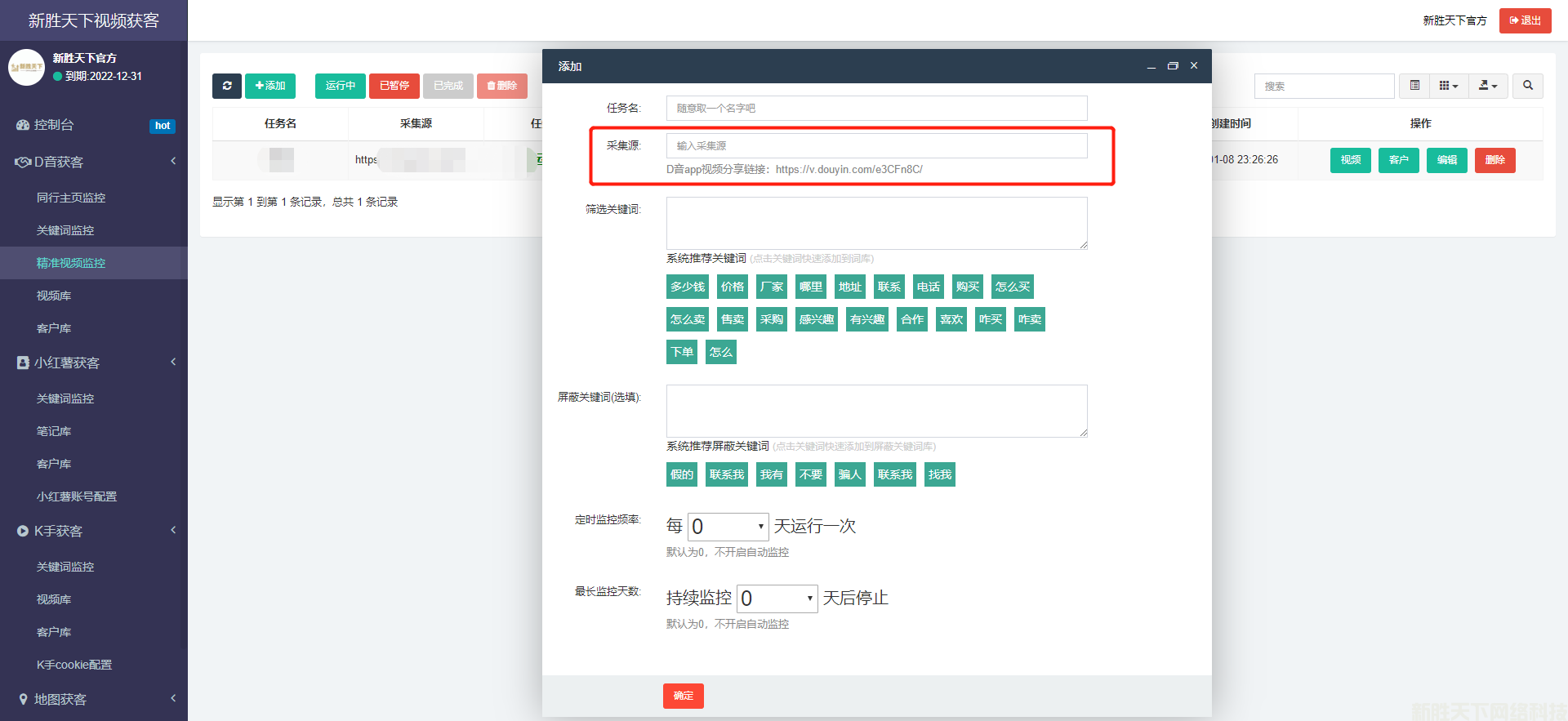Viewport: 1568px width, 721px height.
Task: Add the 骗人 blocked keyword tag
Action: coord(849,474)
